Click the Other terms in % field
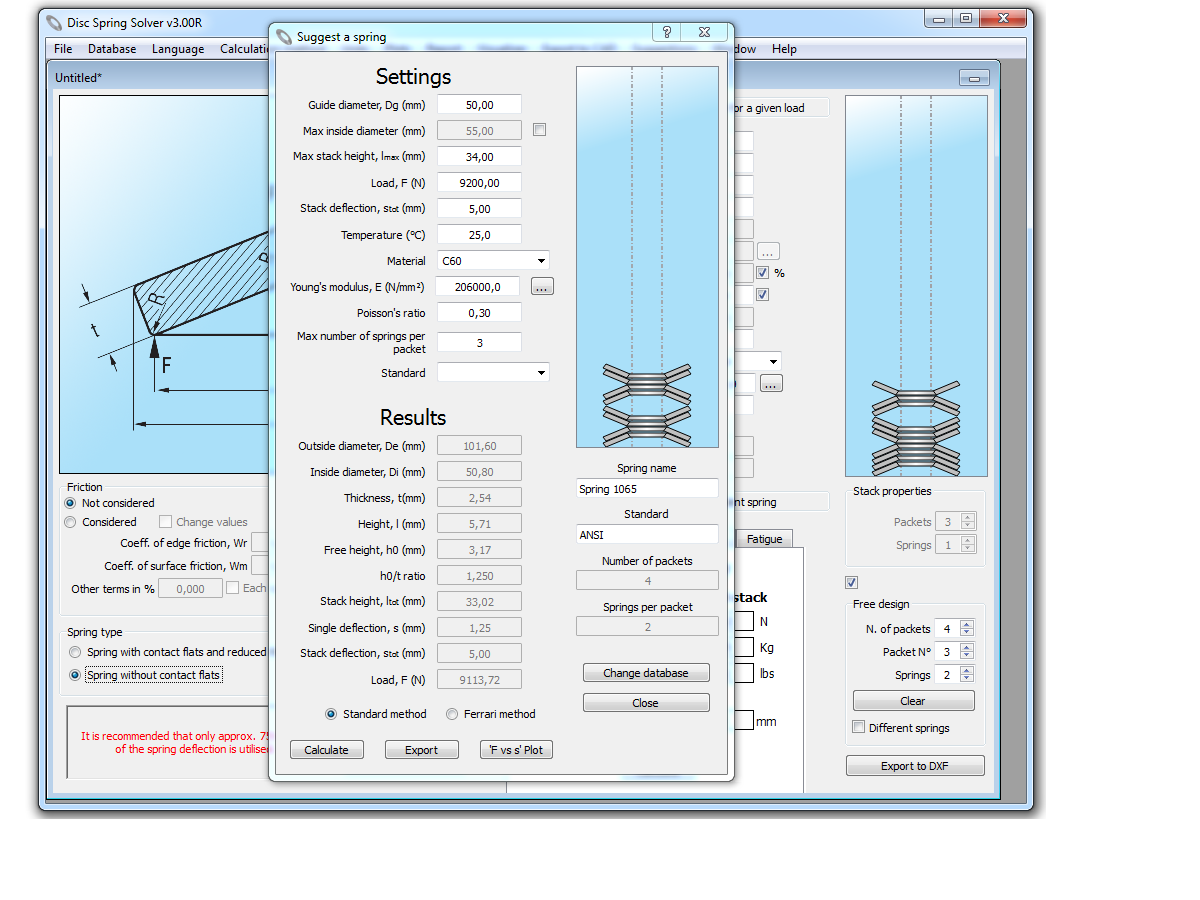This screenshot has height=900, width=1200. (x=190, y=589)
